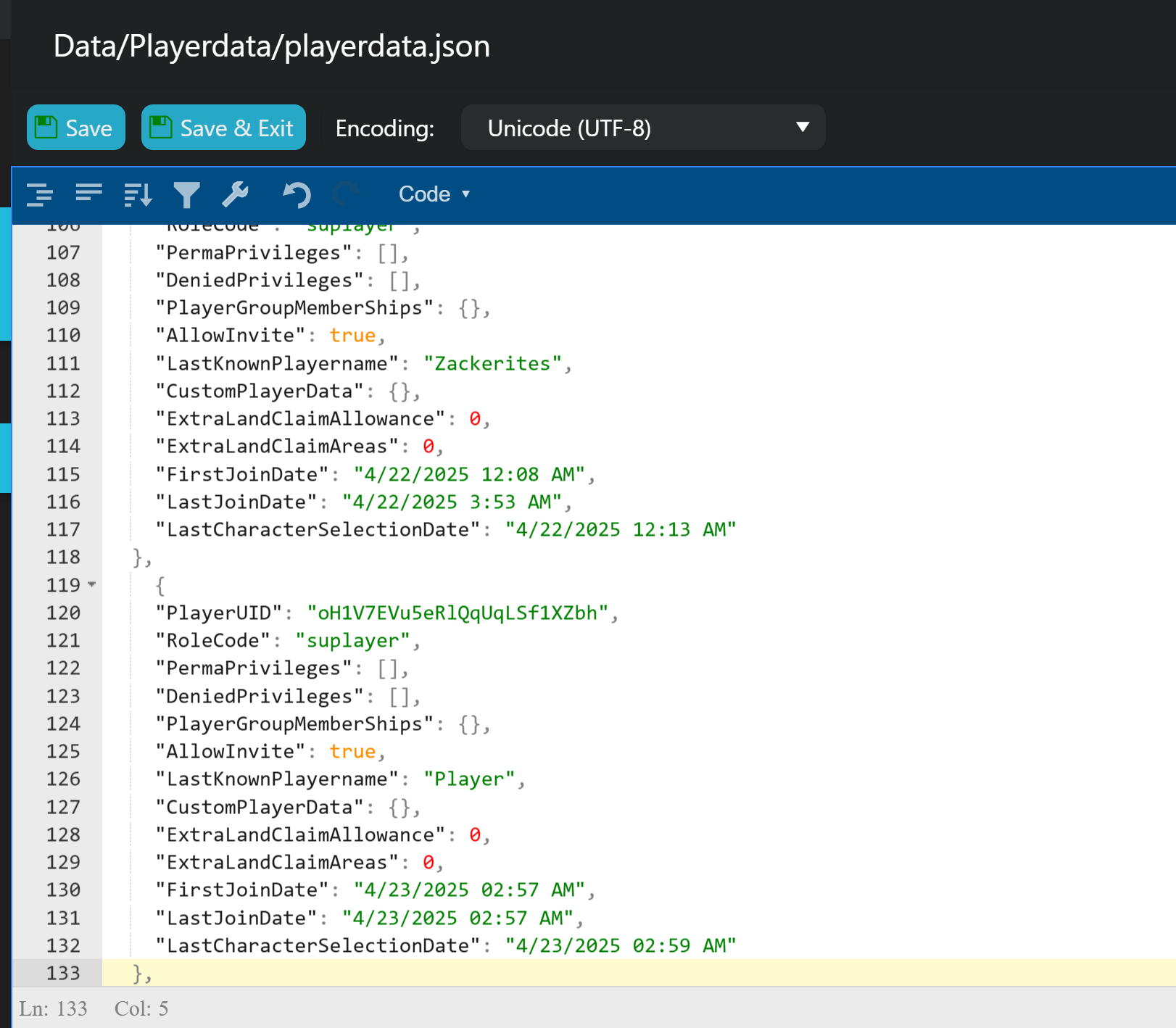The image size is (1176, 1028).
Task: Click the compact JSON icon
Action: (88, 194)
